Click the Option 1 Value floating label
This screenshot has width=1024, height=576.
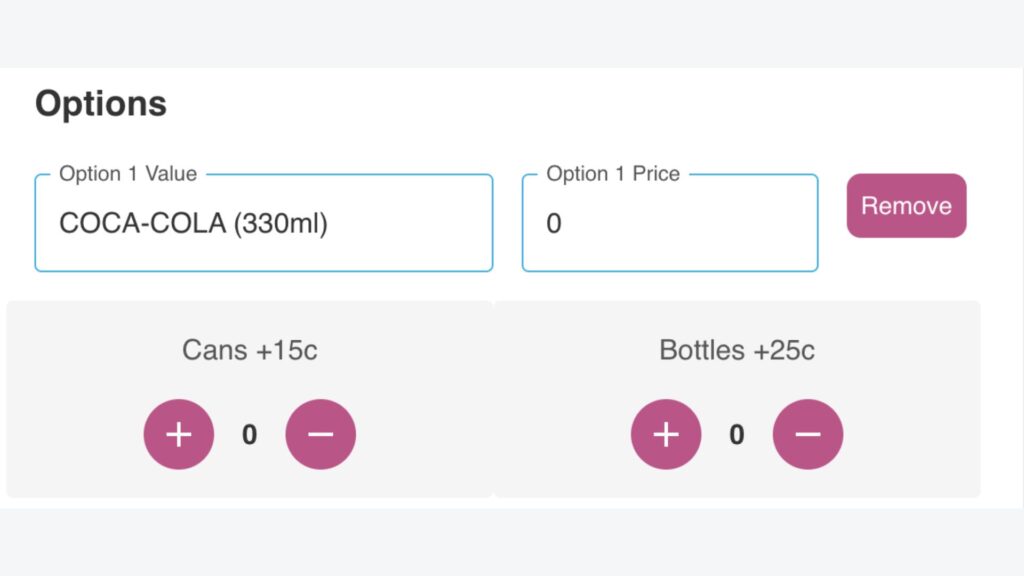tap(128, 174)
